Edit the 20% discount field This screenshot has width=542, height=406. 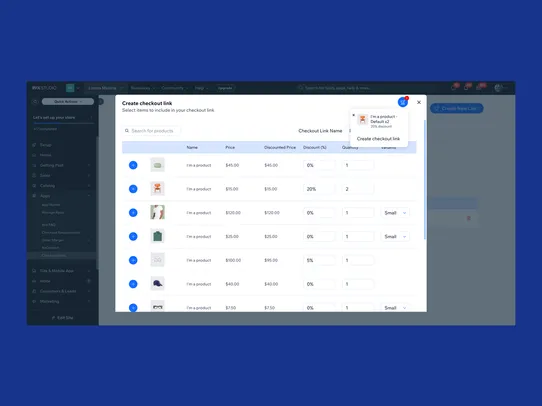click(x=319, y=189)
